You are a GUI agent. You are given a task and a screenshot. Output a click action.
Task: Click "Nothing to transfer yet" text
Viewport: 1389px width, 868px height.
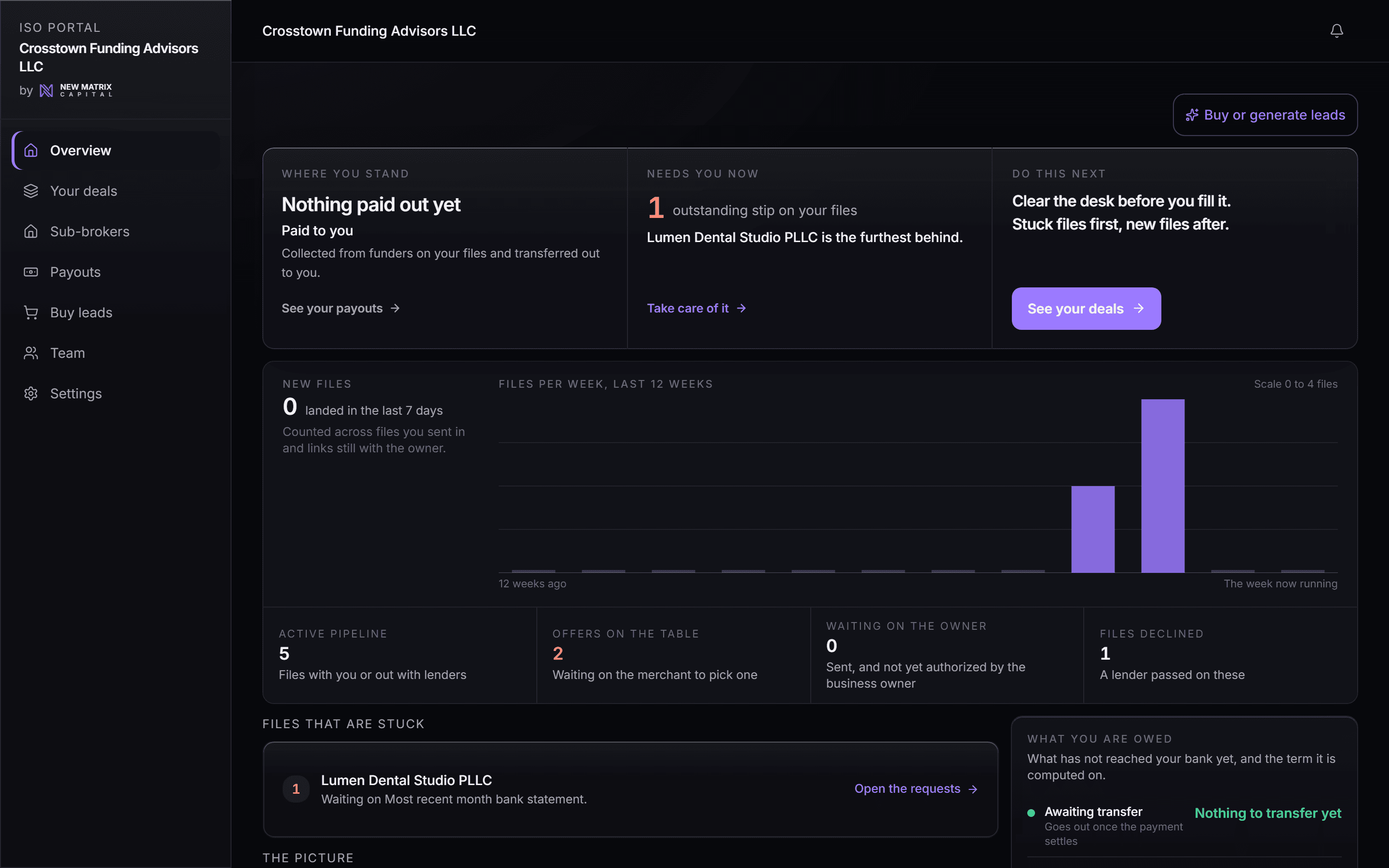point(1267,813)
